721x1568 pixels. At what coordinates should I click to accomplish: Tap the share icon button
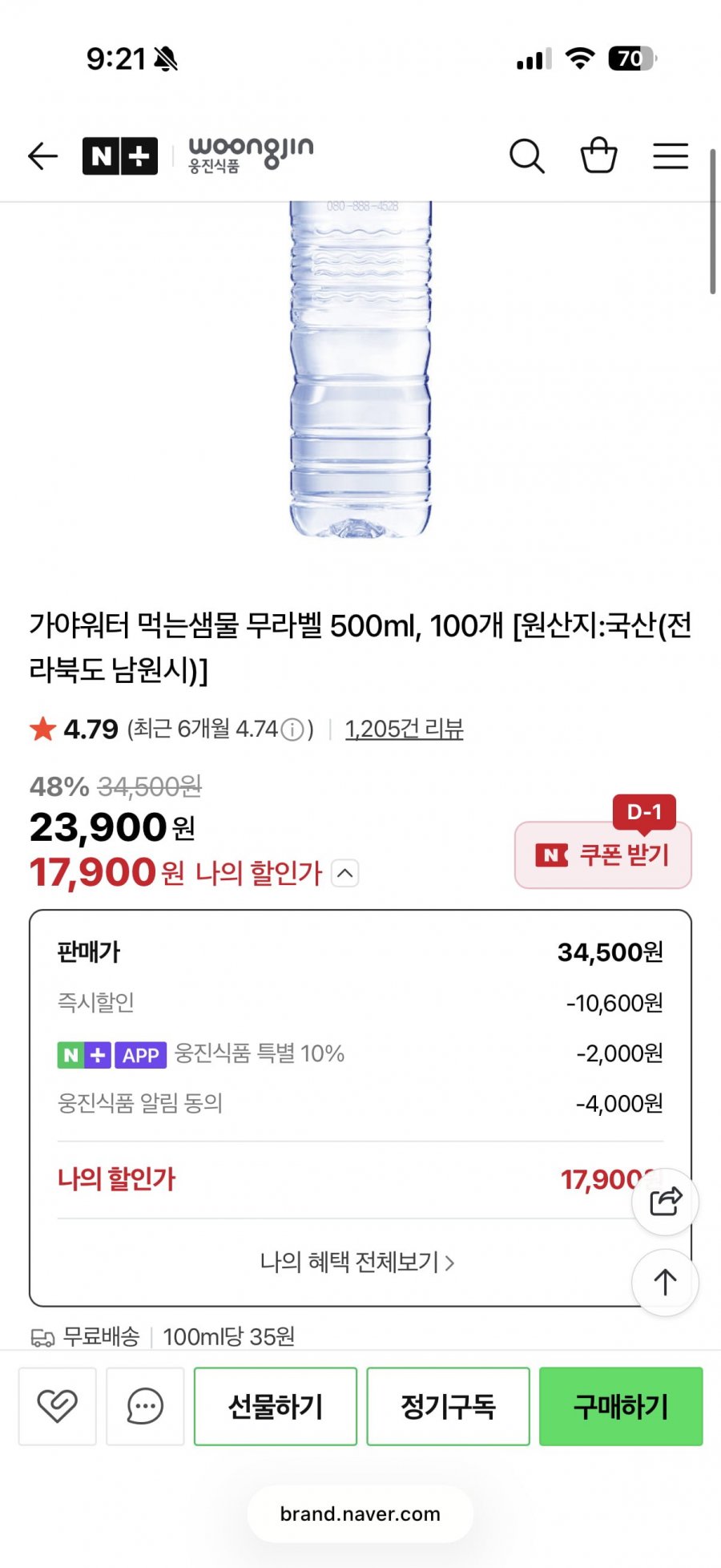click(665, 1202)
